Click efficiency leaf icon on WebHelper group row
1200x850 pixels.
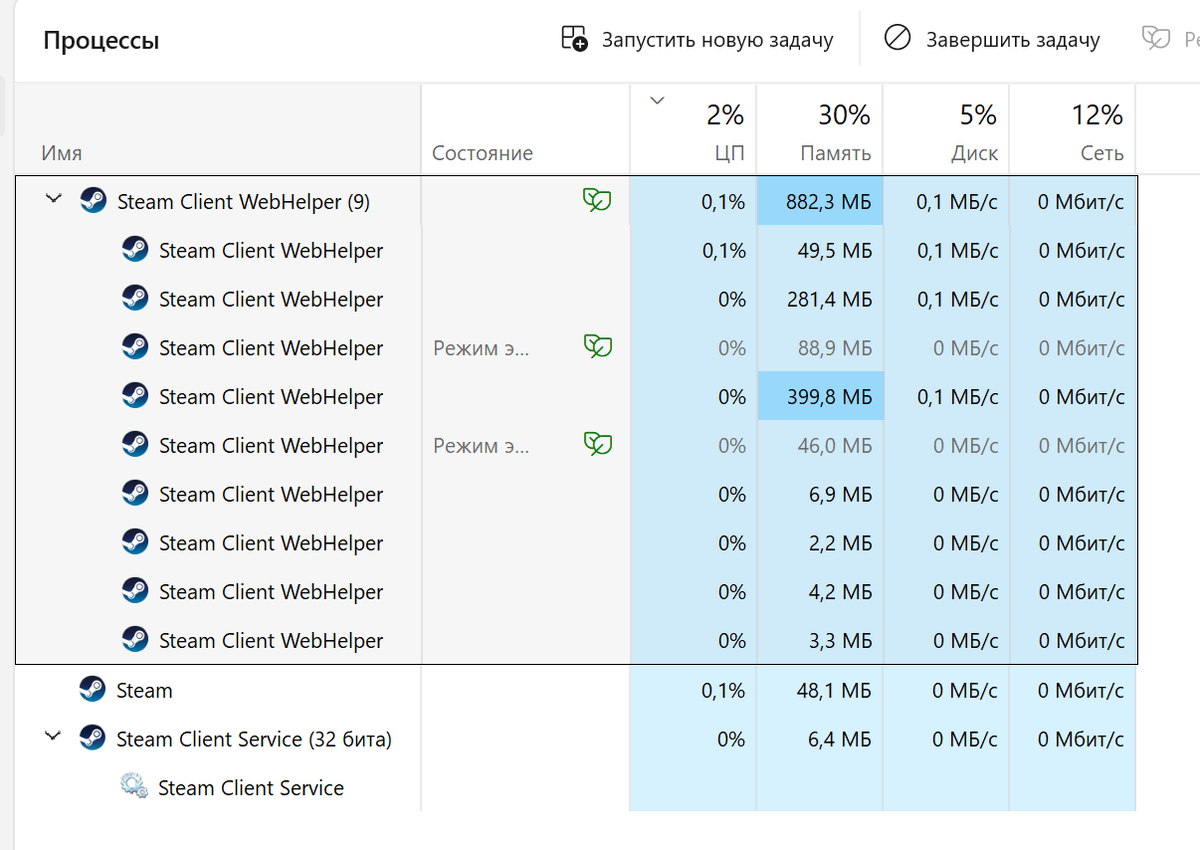pos(597,201)
